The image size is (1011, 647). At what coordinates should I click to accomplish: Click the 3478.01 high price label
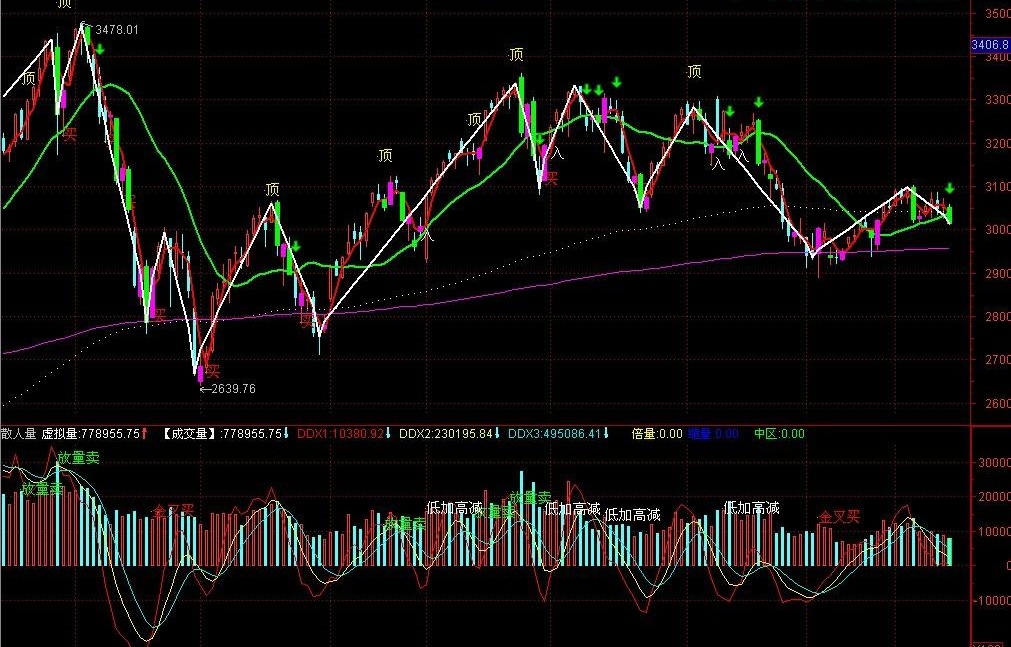(117, 30)
